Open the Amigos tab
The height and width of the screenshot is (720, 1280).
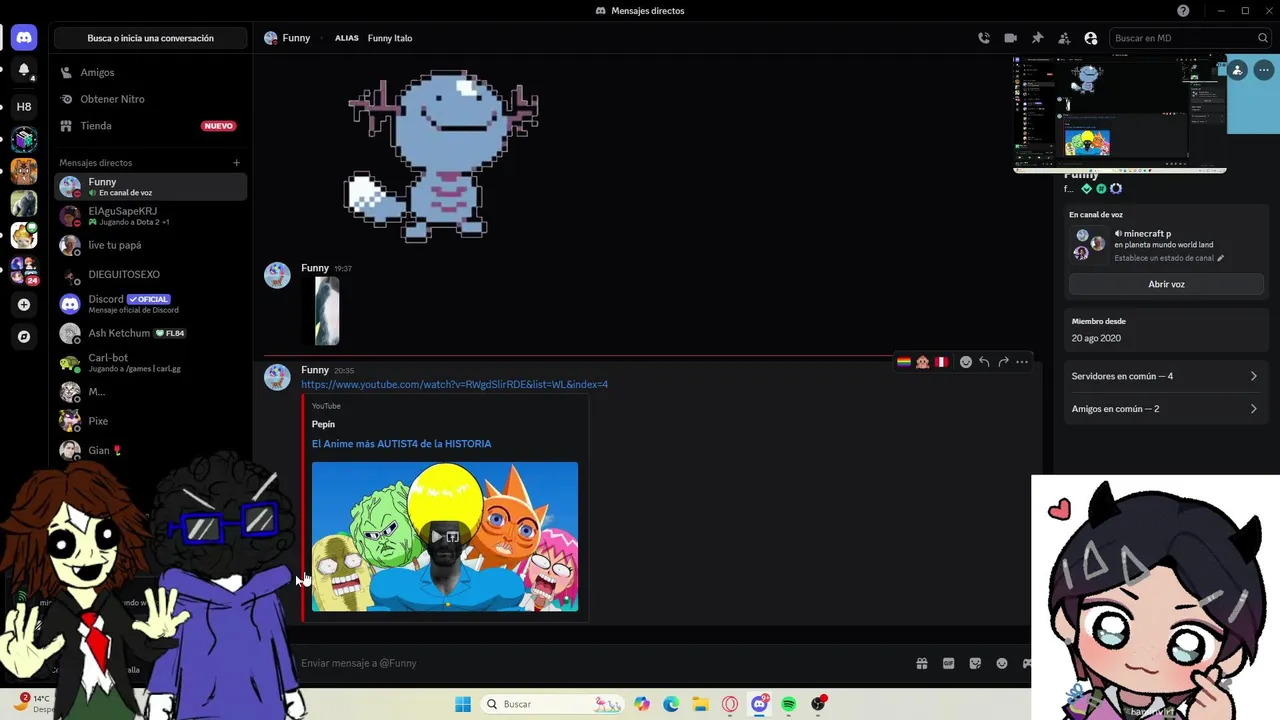click(x=150, y=73)
